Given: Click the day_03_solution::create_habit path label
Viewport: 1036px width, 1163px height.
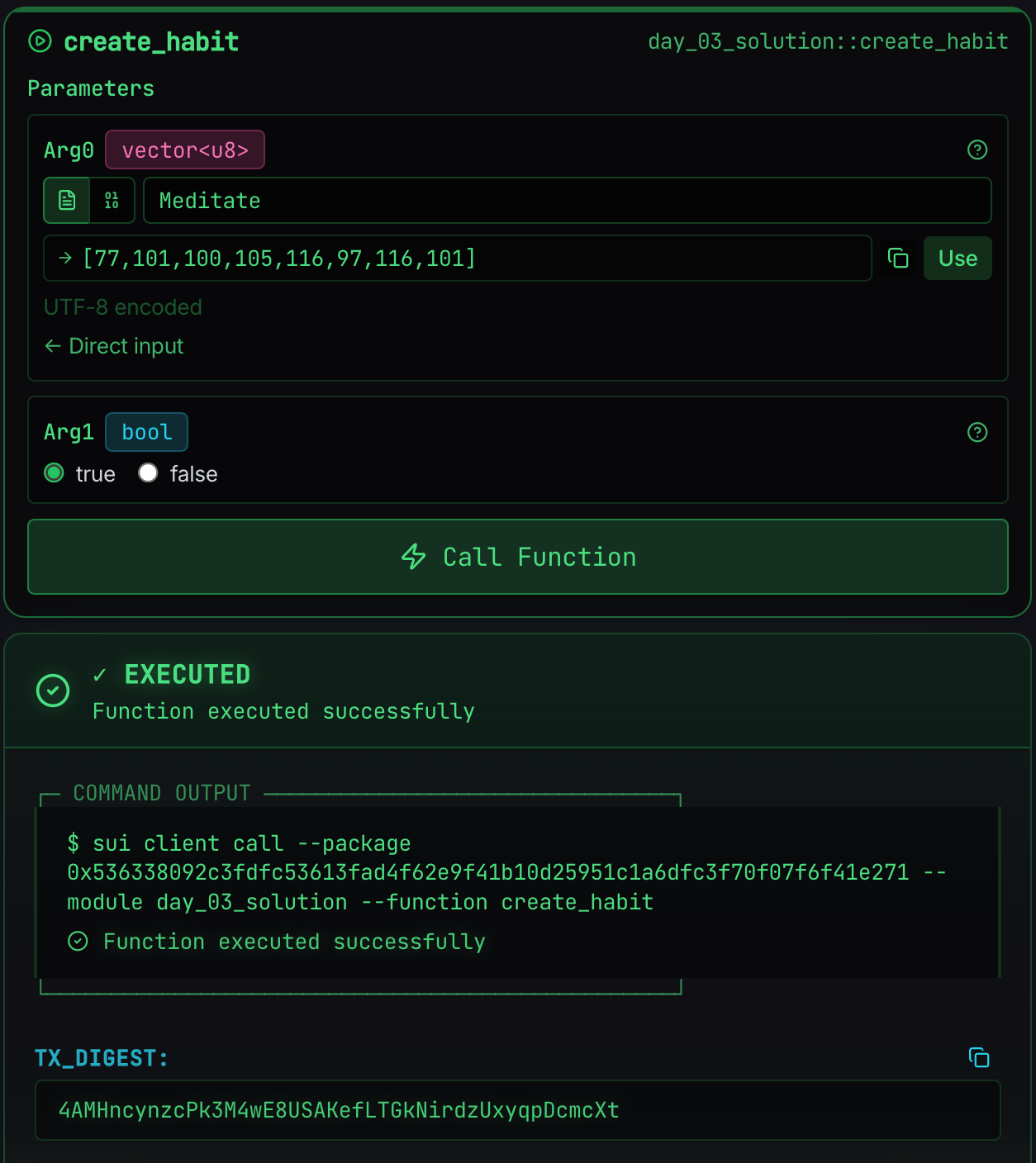Looking at the screenshot, I should point(828,41).
